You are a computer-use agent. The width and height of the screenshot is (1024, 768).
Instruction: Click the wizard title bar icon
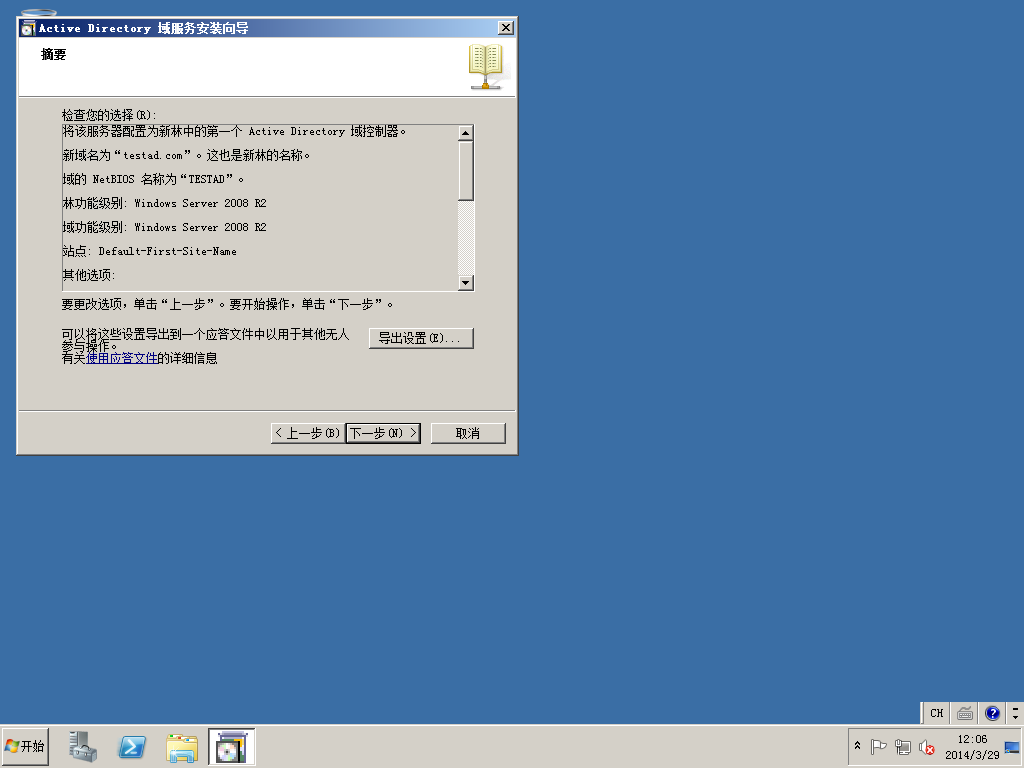coord(28,28)
